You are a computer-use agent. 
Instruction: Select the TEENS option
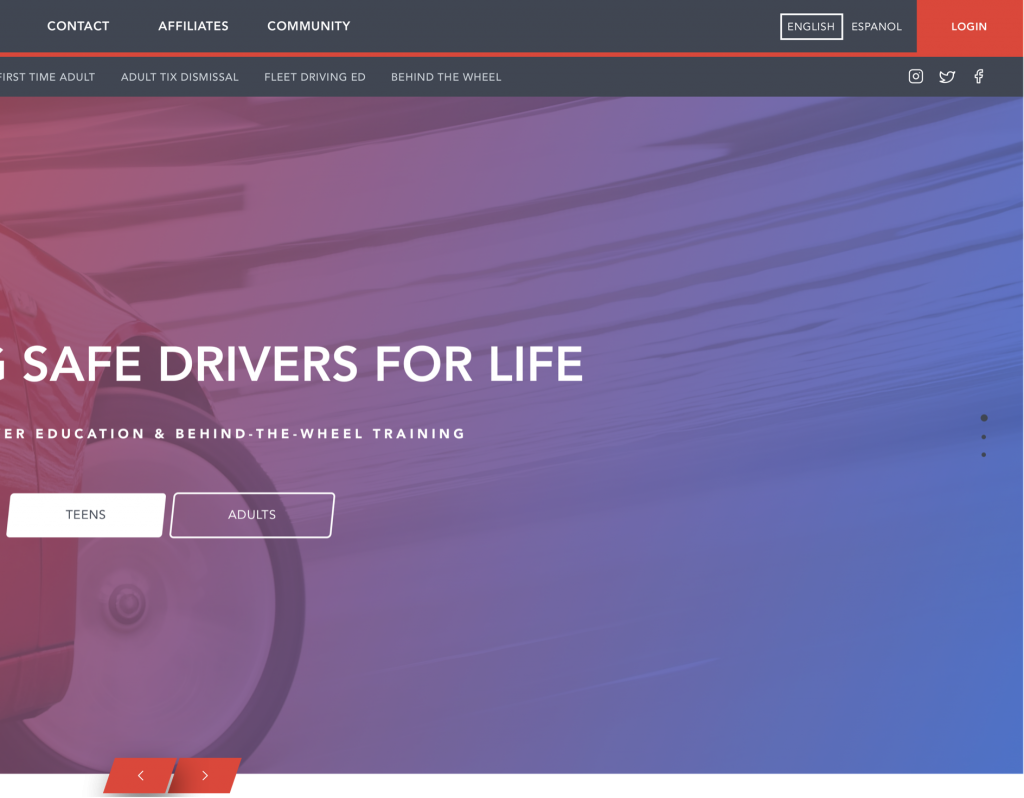click(x=85, y=514)
